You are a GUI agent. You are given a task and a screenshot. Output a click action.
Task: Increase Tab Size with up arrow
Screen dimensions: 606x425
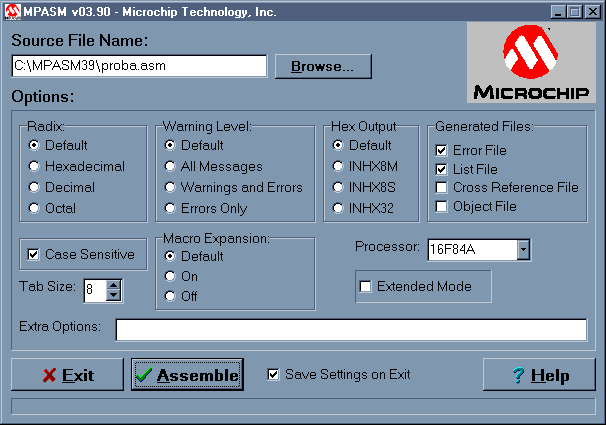(113, 285)
